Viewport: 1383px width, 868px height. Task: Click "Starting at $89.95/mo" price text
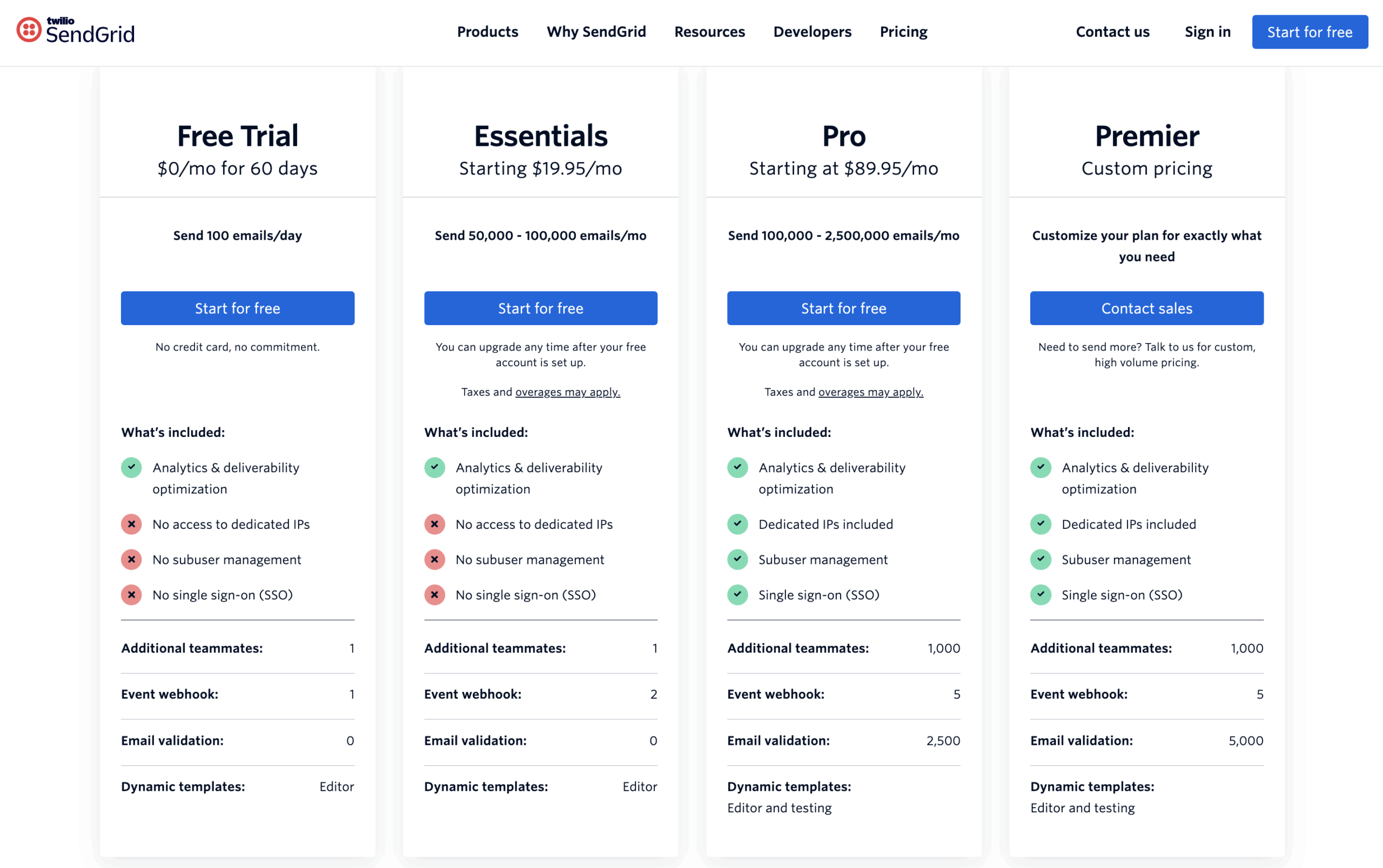point(843,169)
